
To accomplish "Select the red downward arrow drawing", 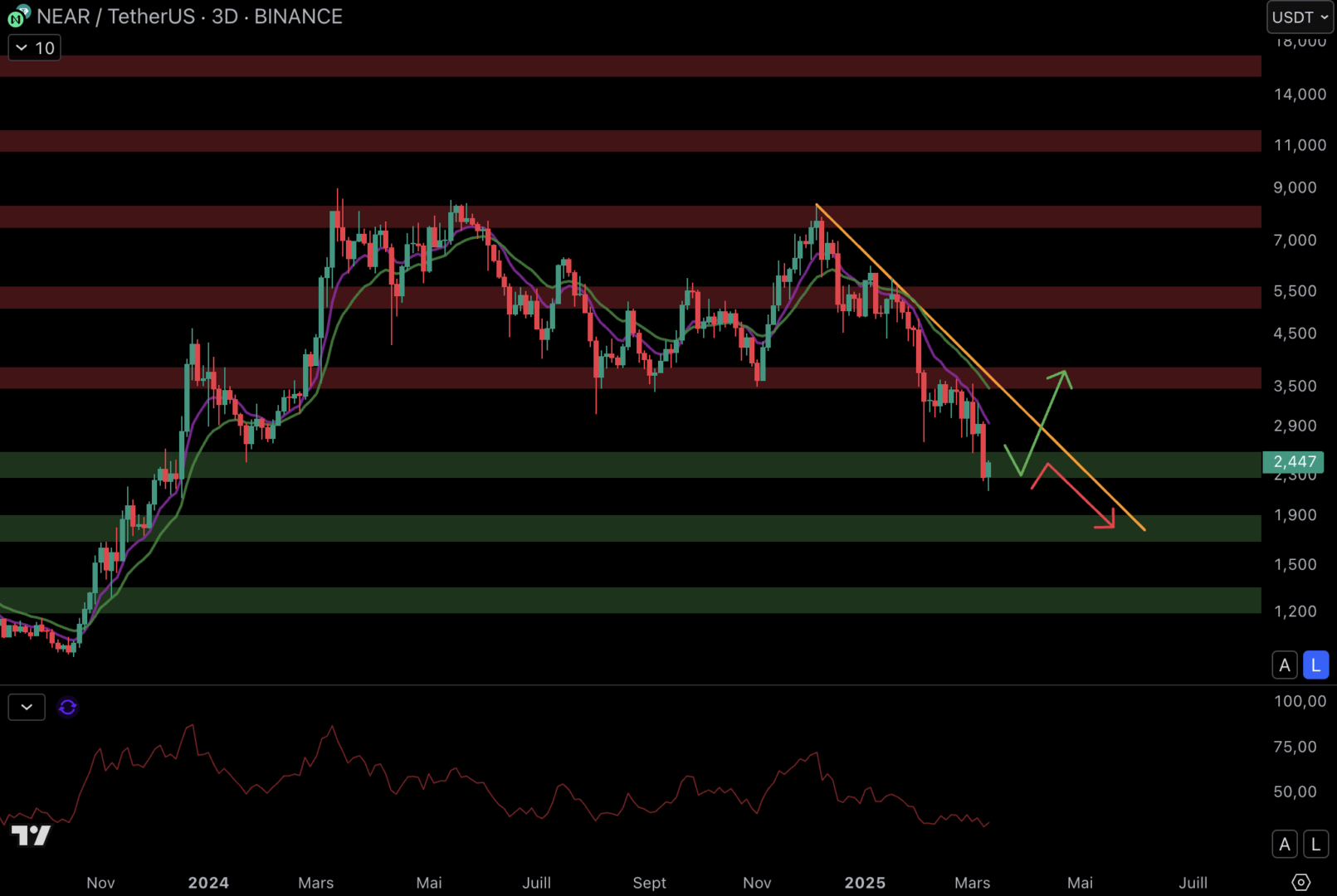I will pyautogui.click(x=1079, y=494).
